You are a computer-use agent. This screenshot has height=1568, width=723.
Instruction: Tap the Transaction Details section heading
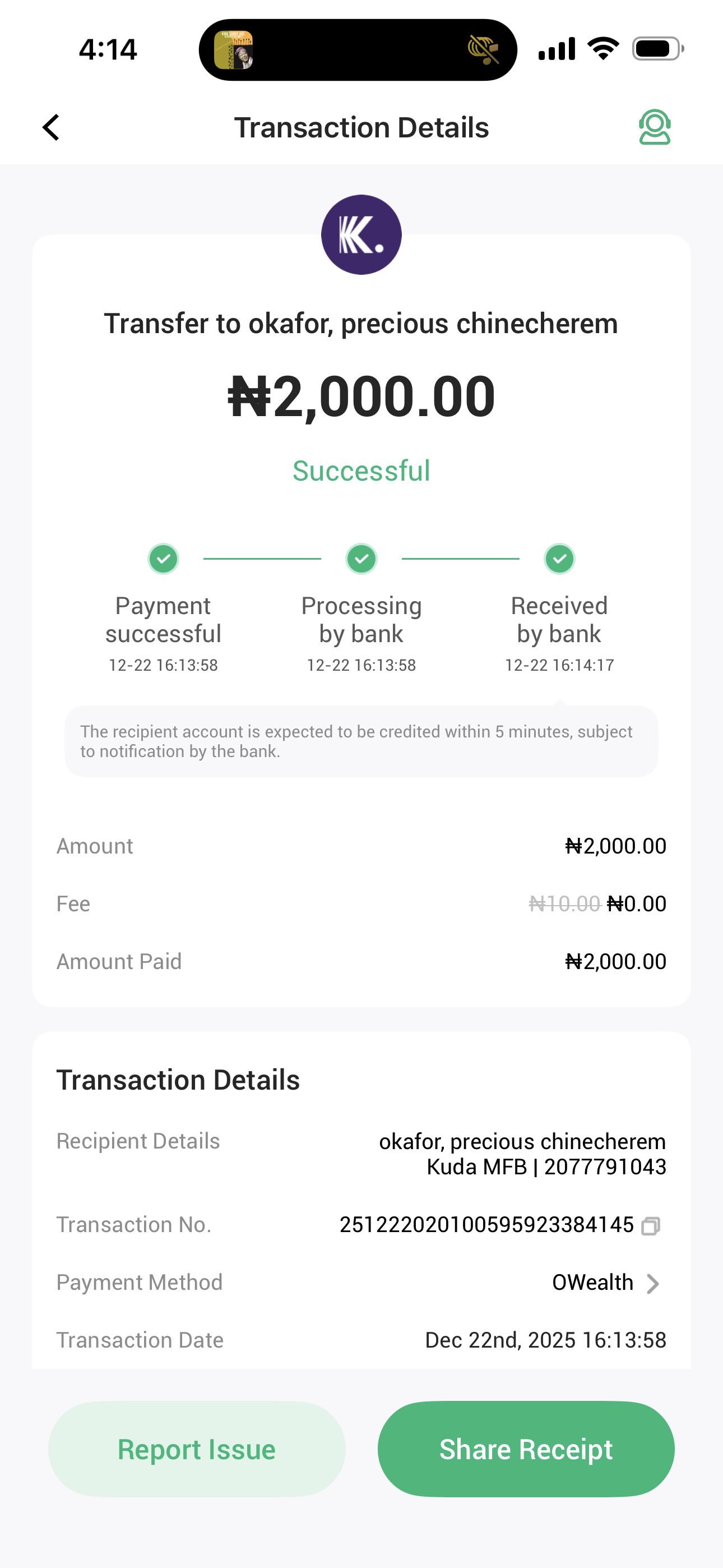coord(178,1081)
